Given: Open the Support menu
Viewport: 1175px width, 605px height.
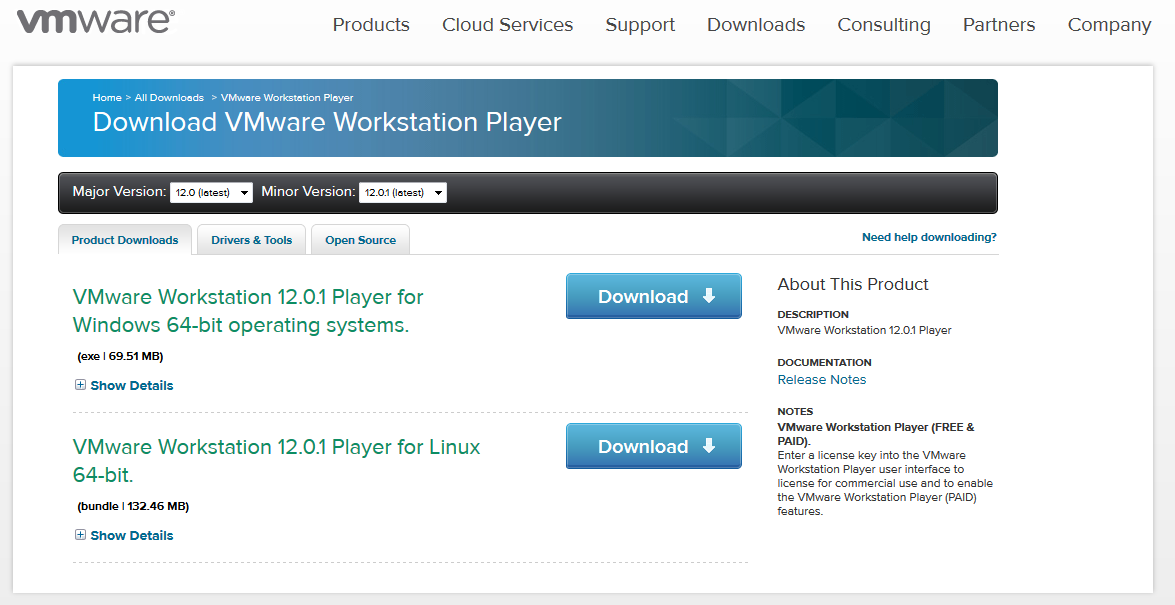Looking at the screenshot, I should pos(640,25).
